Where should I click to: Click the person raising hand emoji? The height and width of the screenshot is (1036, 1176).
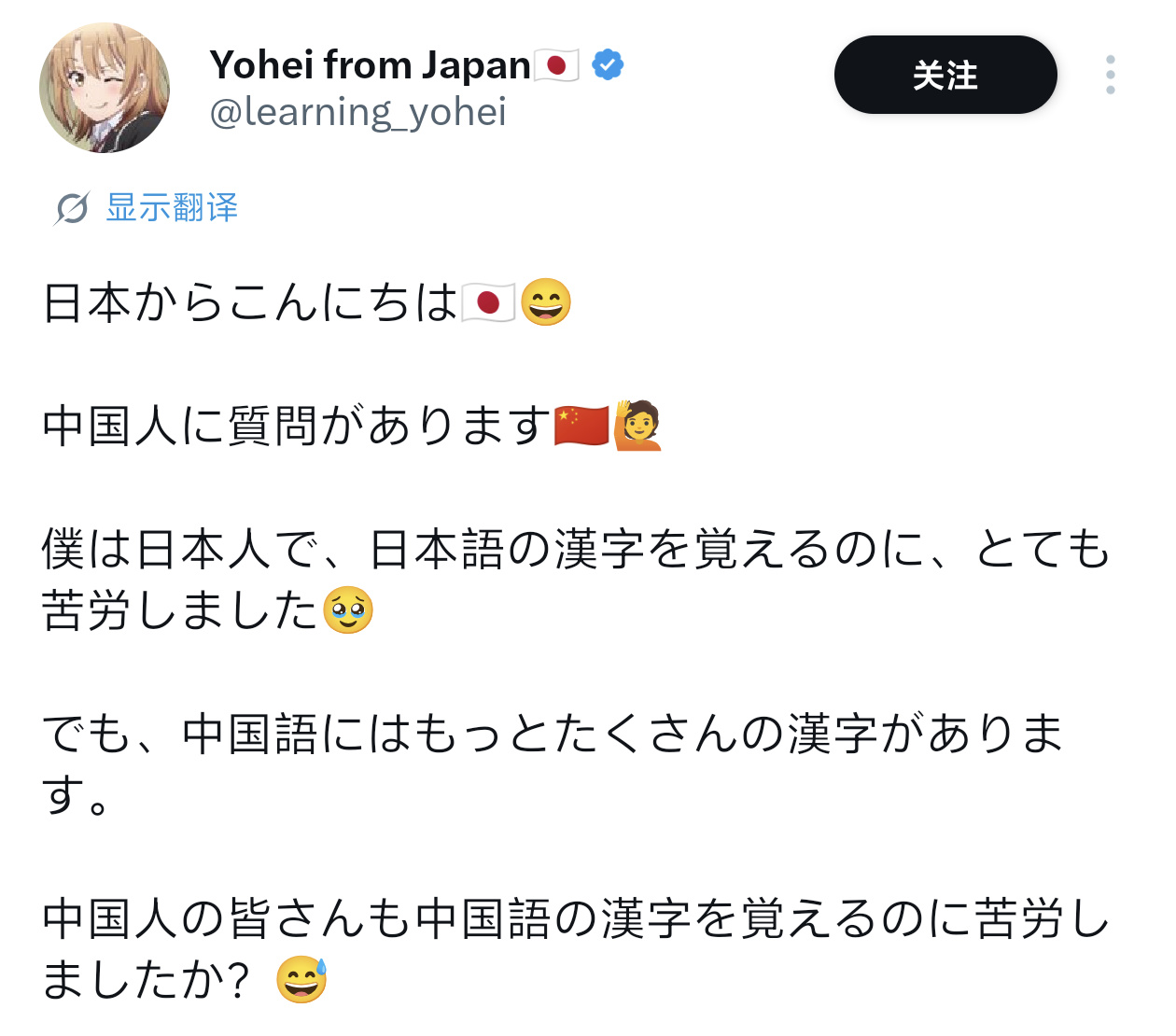pos(638,426)
